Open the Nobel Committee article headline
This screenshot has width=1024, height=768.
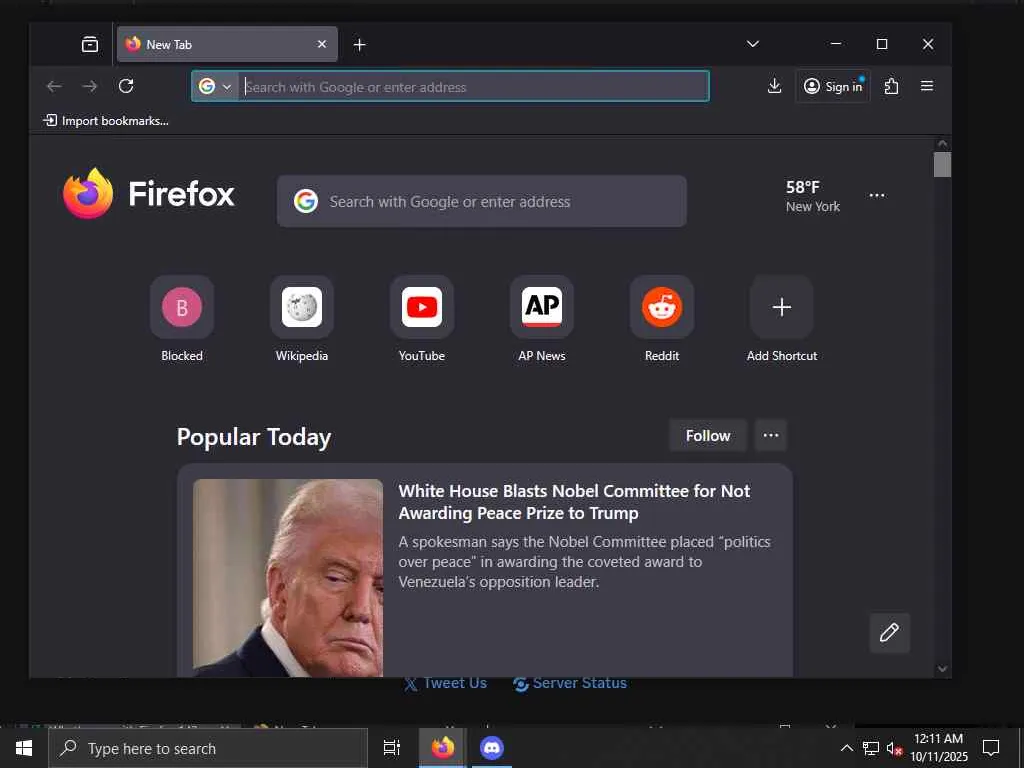pyautogui.click(x=574, y=502)
